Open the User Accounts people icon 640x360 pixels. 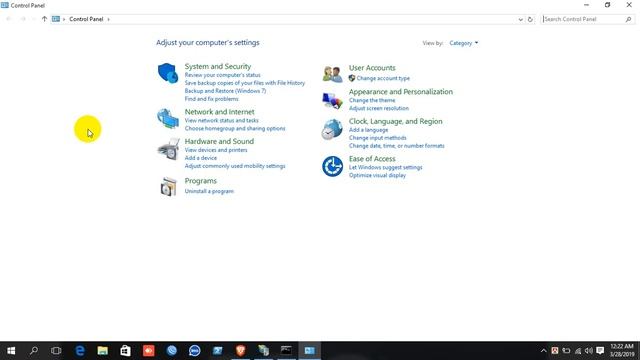click(332, 74)
